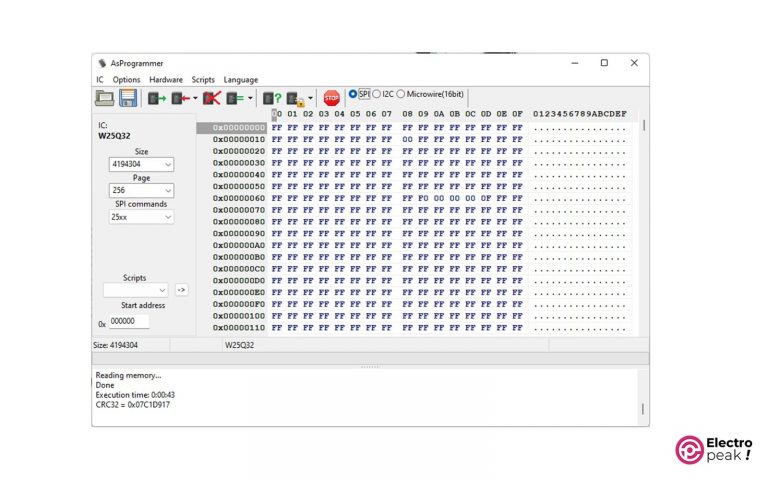Click the address row 0x00000060
This screenshot has height=480, width=768.
point(239,198)
